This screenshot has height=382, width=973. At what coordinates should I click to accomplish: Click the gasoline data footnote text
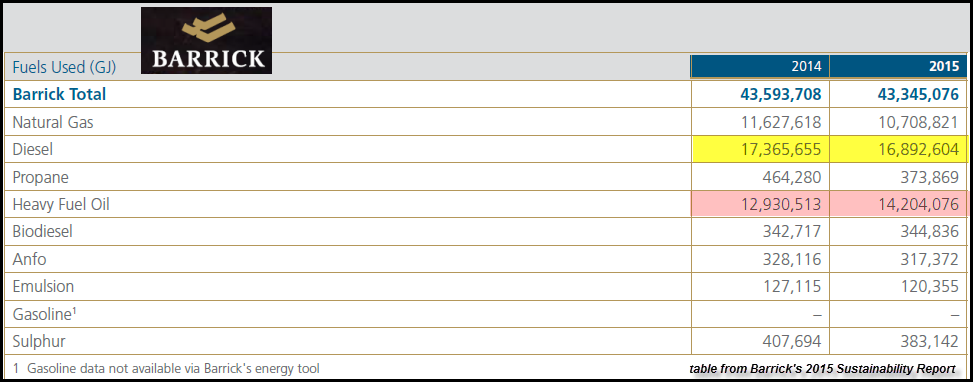166,369
